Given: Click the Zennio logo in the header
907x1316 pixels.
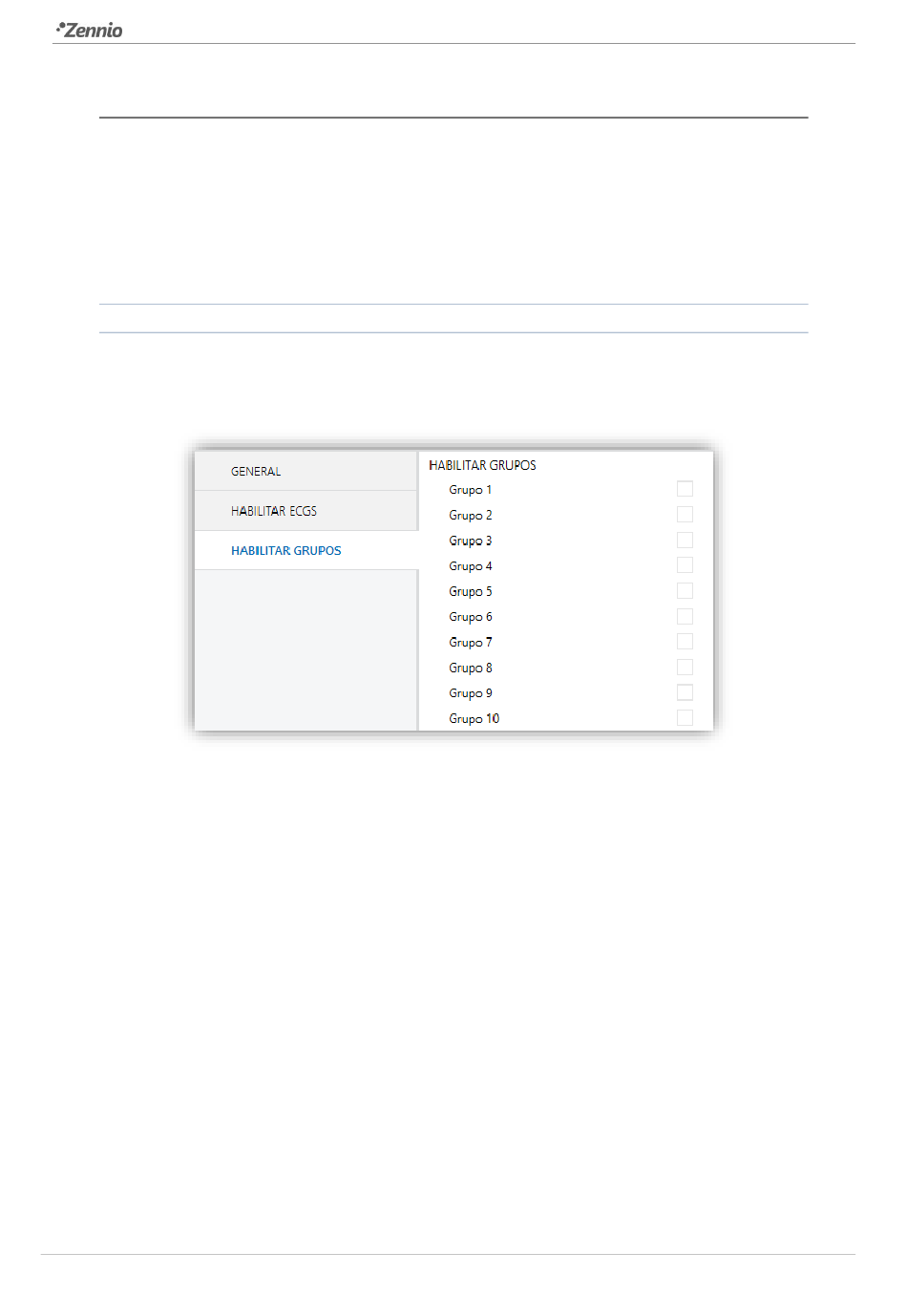Looking at the screenshot, I should [x=90, y=30].
